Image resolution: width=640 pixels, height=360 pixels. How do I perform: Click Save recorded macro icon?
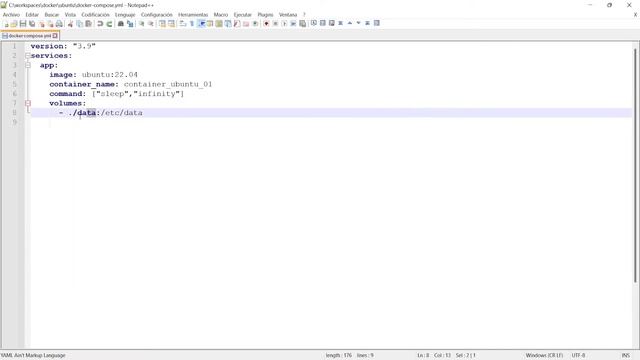coord(302,24)
